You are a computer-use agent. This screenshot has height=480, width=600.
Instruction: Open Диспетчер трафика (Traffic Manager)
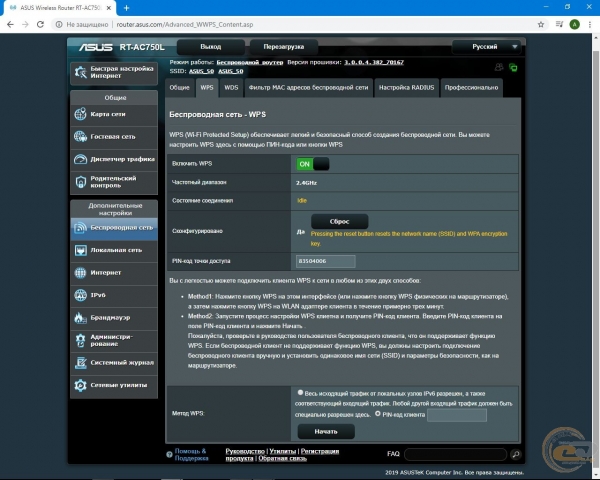point(113,159)
